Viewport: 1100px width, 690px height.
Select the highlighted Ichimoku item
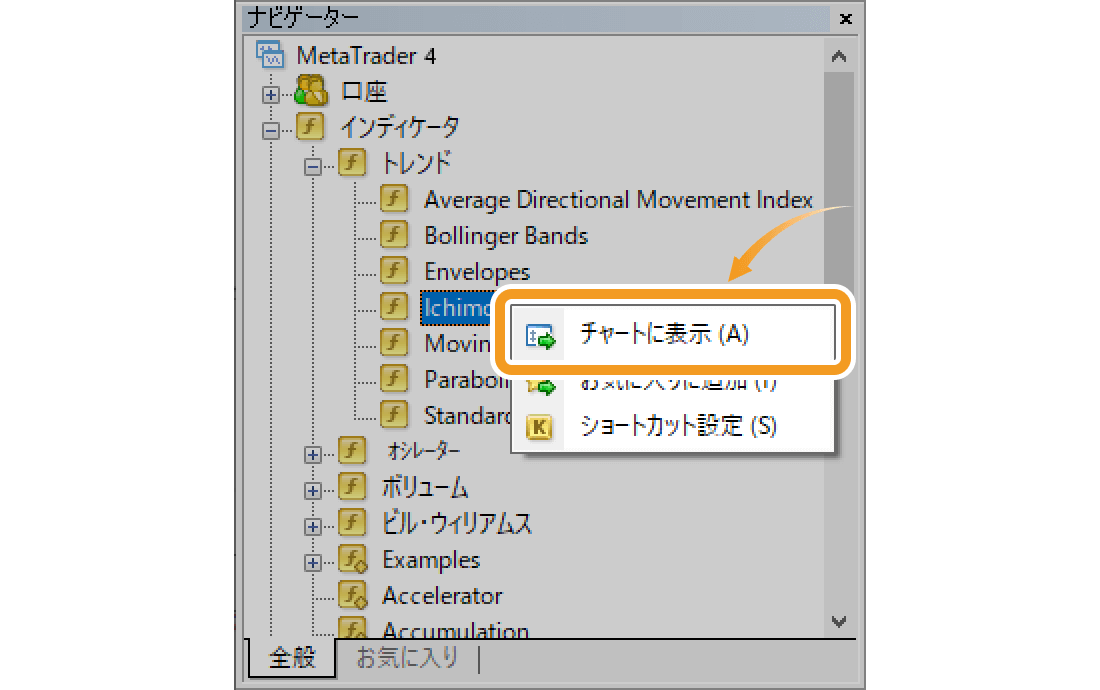pos(457,308)
